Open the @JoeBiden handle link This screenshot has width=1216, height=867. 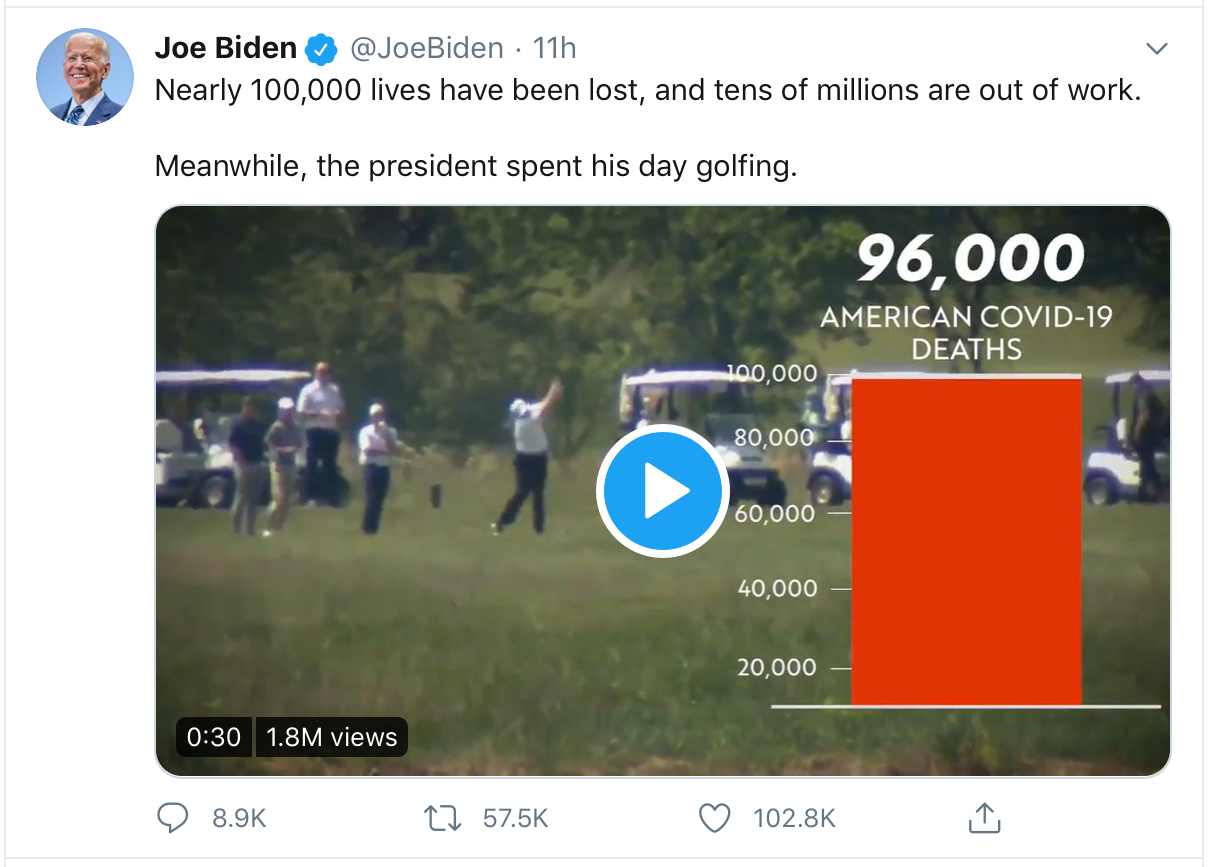[x=426, y=48]
